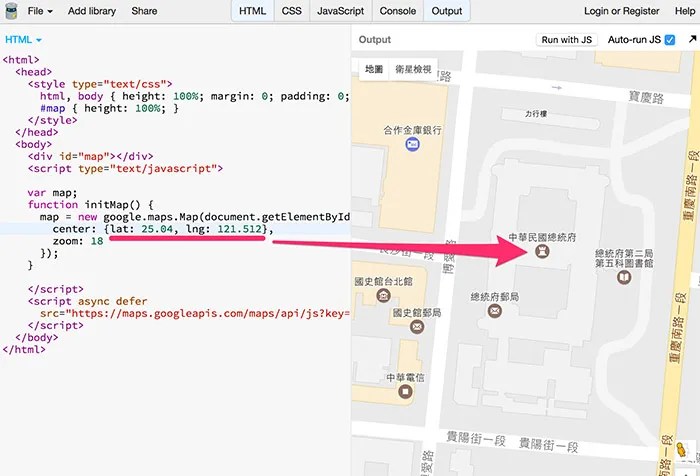Image resolution: width=700 pixels, height=476 pixels.
Task: Click the 合作金庫銀行 bank marker icon
Action: [412, 144]
